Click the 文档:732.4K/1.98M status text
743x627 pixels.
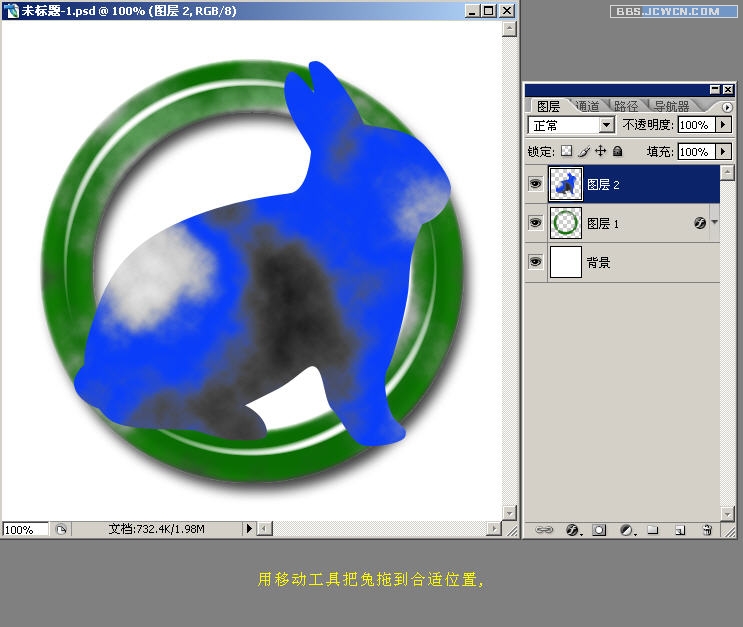click(157, 528)
